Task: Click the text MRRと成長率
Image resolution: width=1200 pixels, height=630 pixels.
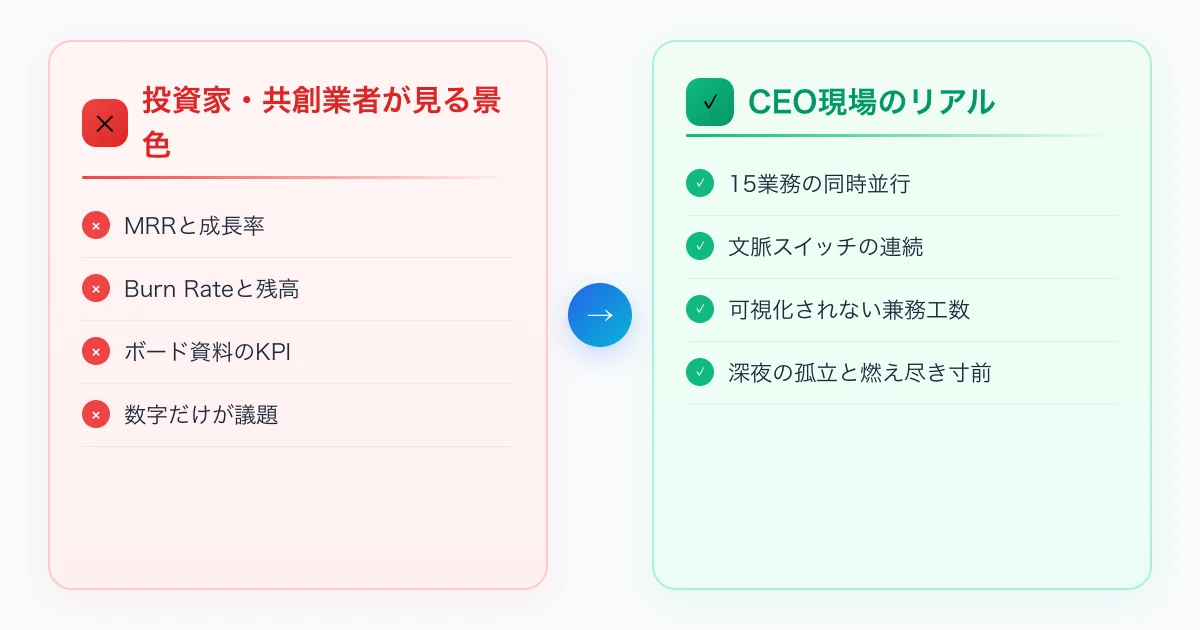Action: point(194,226)
